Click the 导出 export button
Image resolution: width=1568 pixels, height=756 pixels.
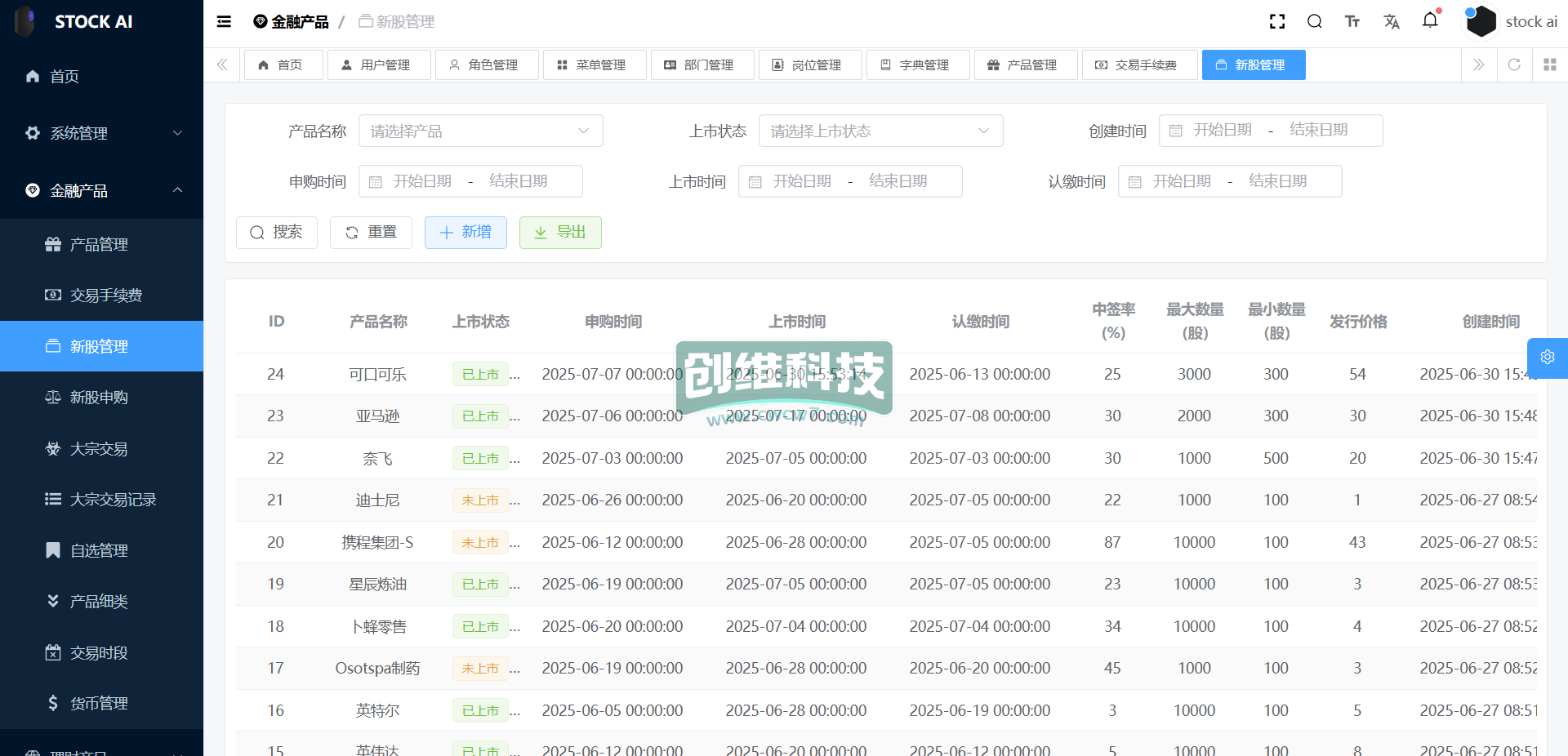click(x=560, y=233)
